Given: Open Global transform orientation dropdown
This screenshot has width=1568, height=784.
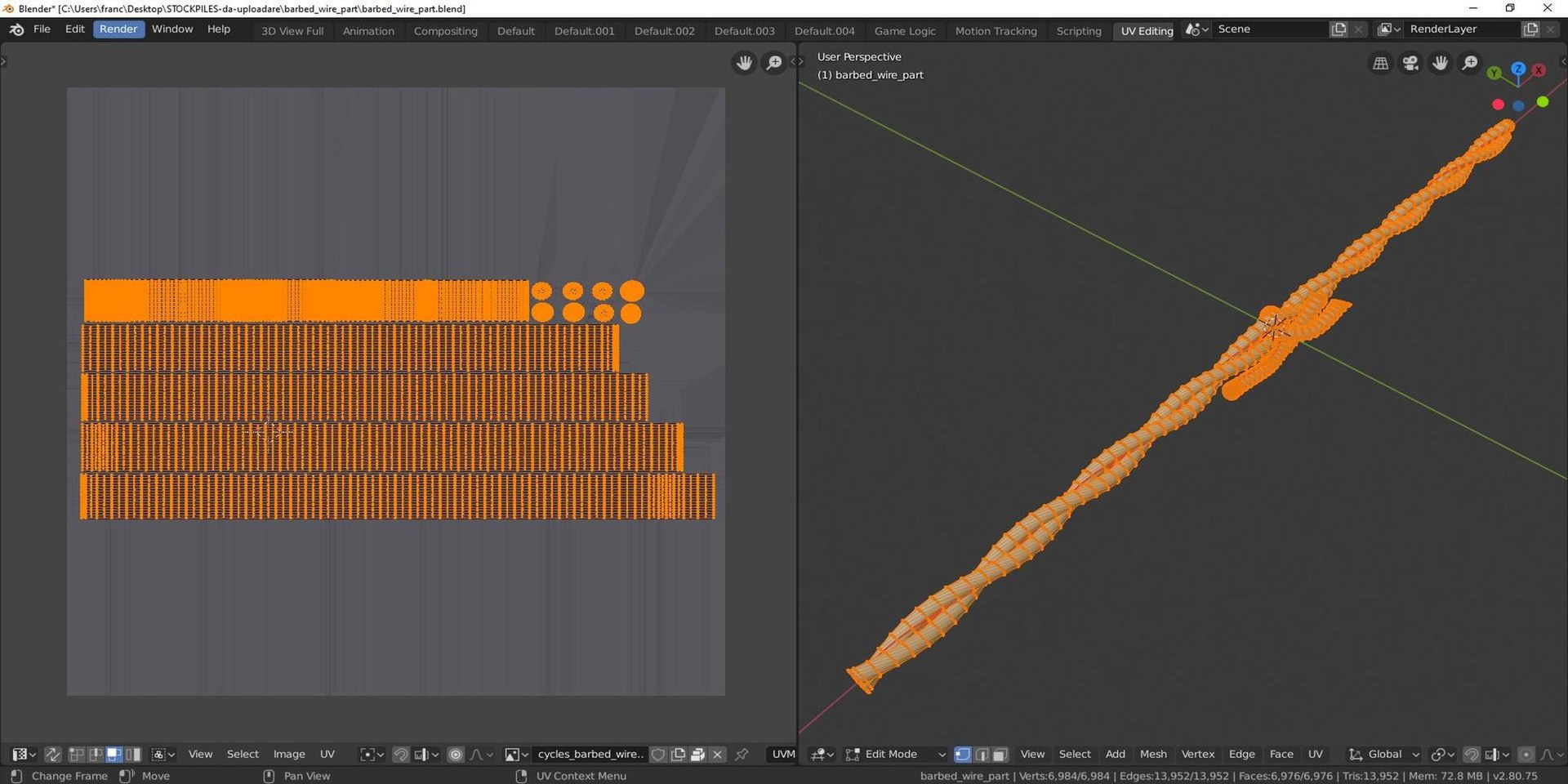Looking at the screenshot, I should click(1384, 755).
